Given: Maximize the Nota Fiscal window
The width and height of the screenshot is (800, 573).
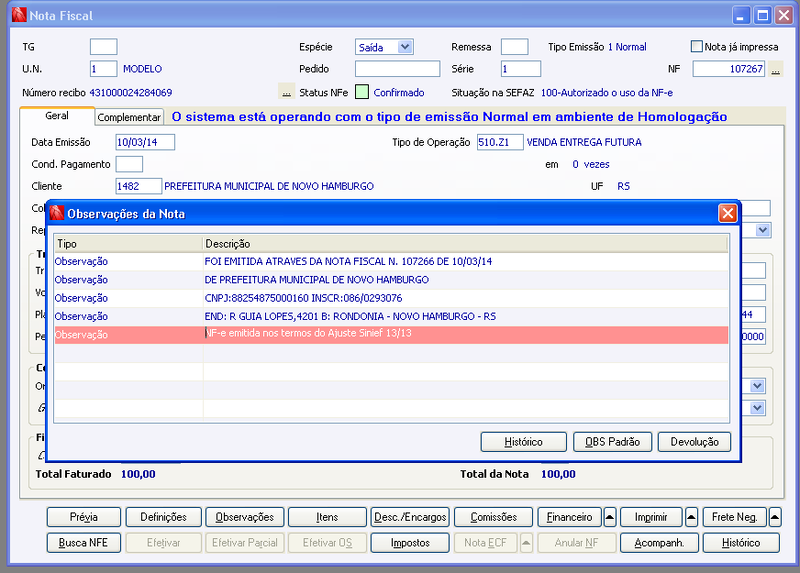Looking at the screenshot, I should click(x=763, y=15).
